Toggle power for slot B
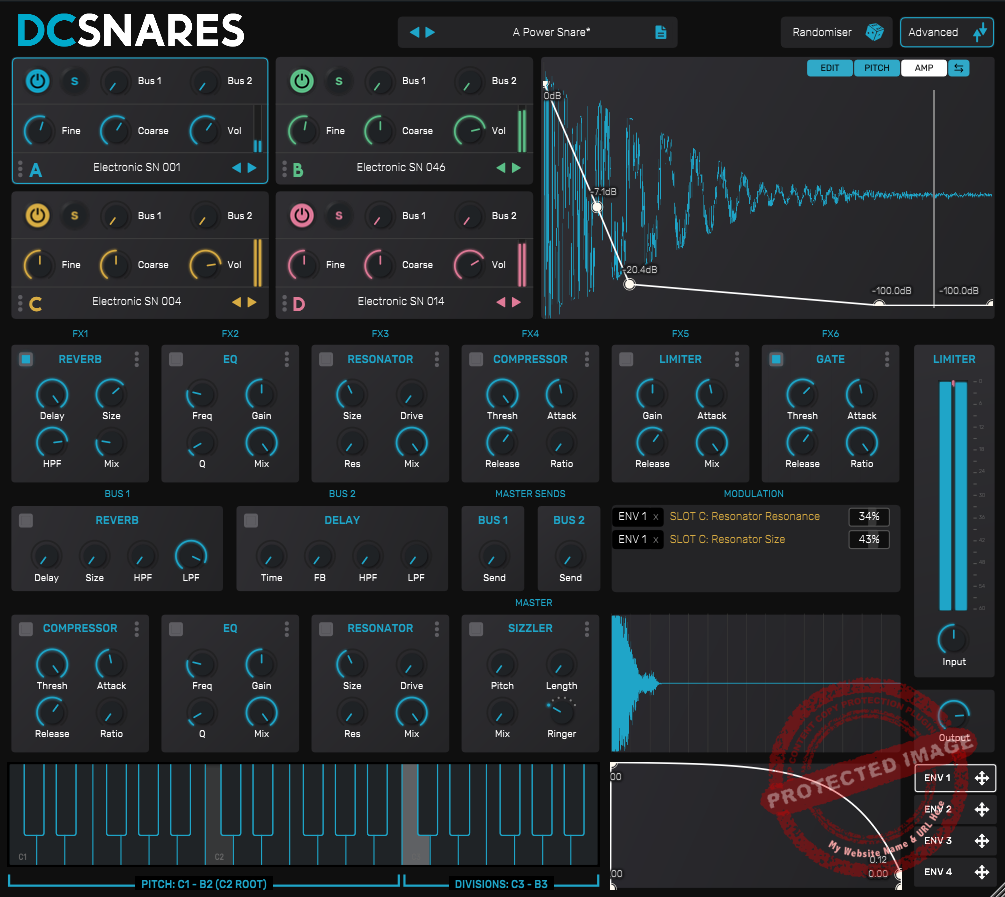 click(302, 81)
